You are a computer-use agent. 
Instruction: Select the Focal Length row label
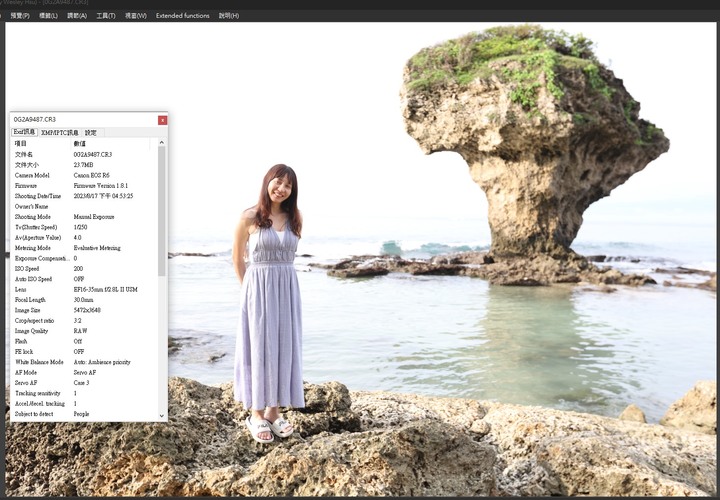[x=30, y=300]
